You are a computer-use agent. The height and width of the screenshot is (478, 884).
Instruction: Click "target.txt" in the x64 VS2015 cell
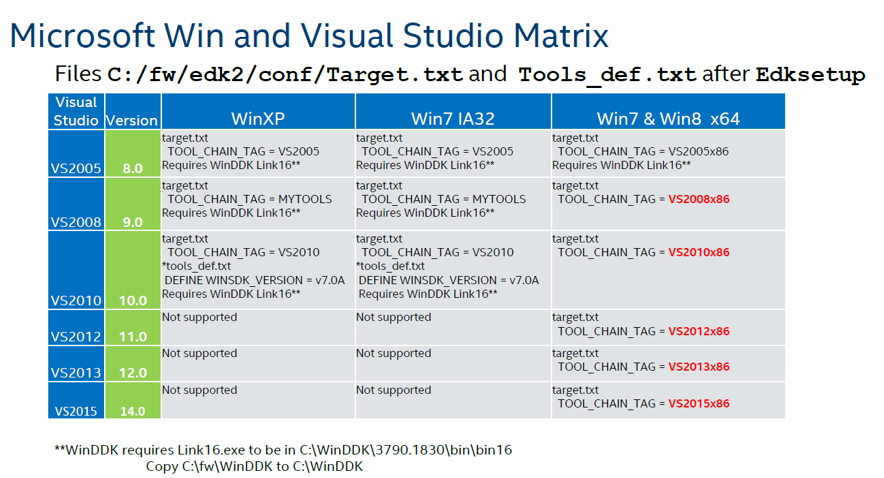[575, 390]
